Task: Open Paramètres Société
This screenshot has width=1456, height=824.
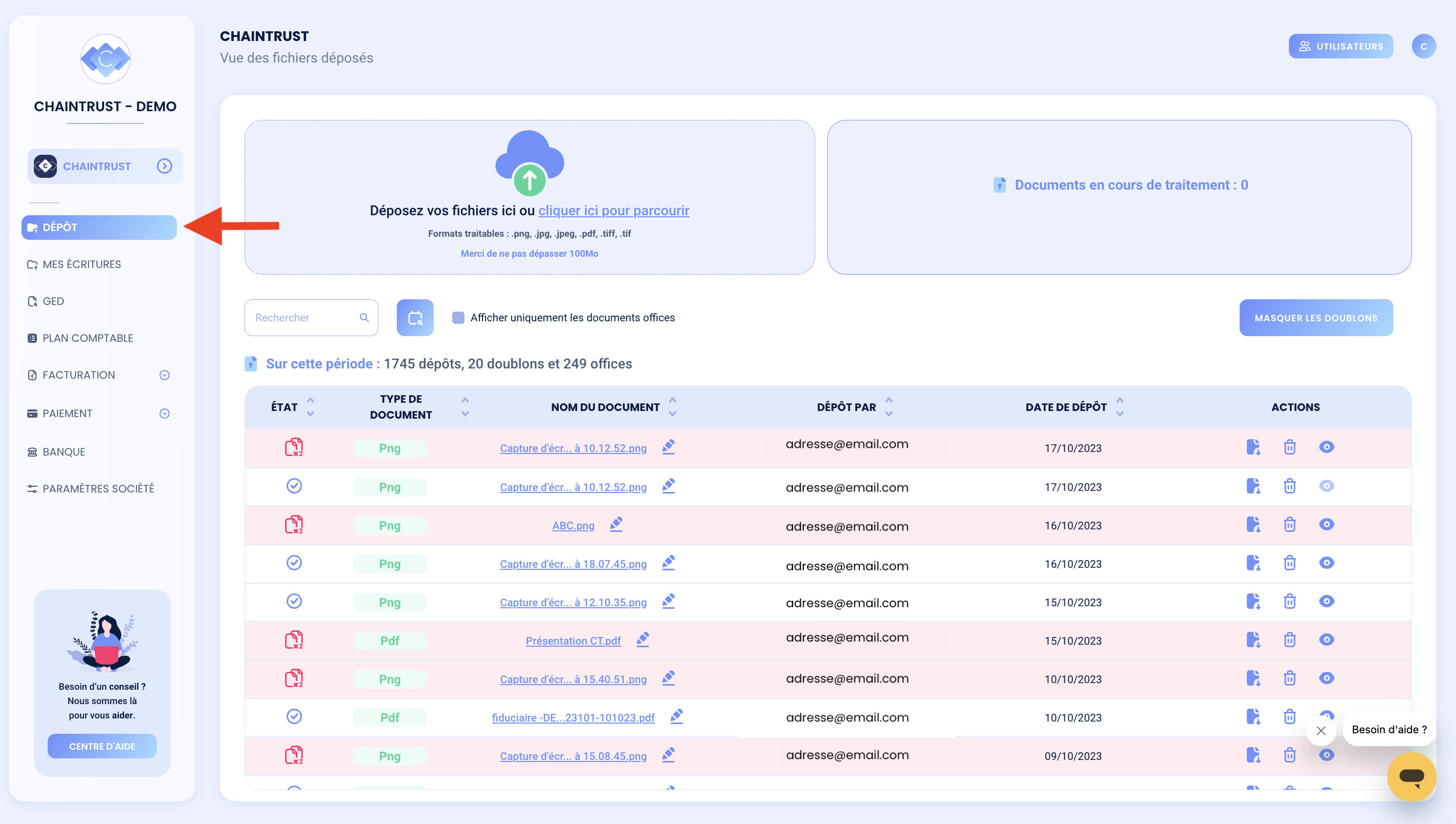Action: coord(91,488)
